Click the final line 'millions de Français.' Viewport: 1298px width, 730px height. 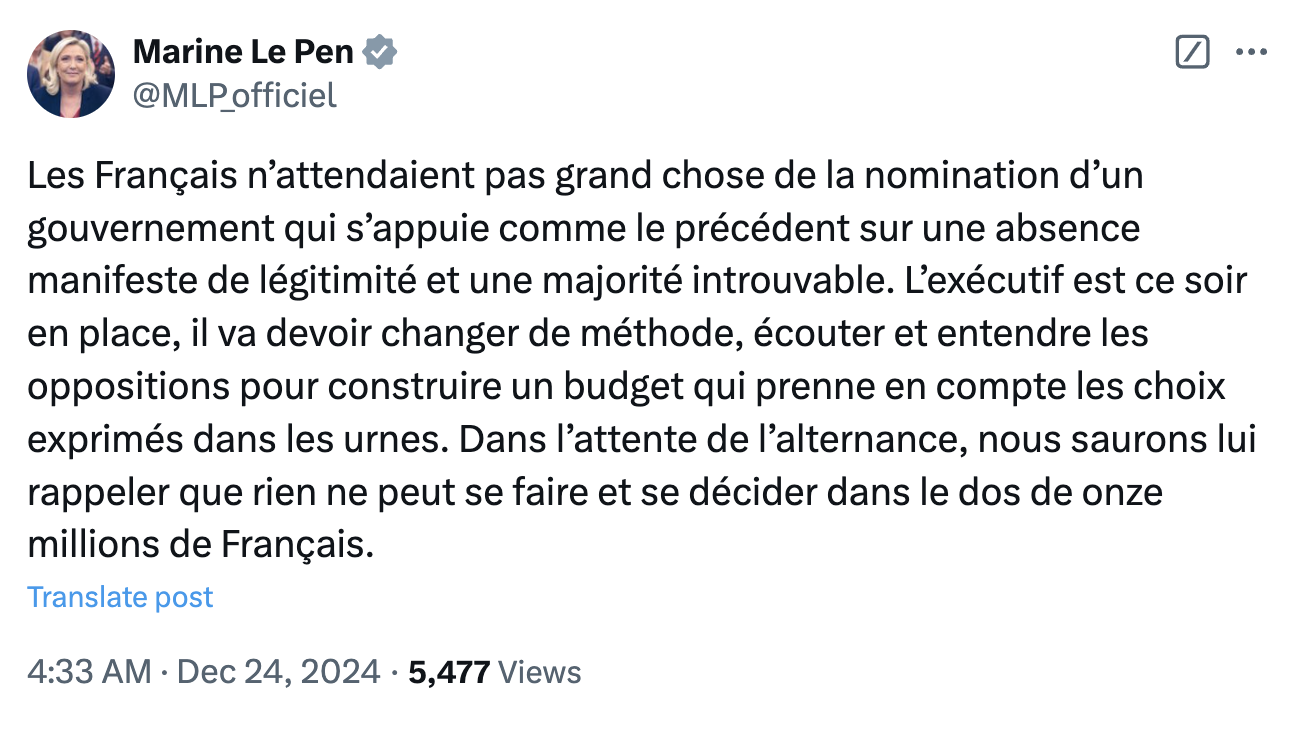point(200,542)
